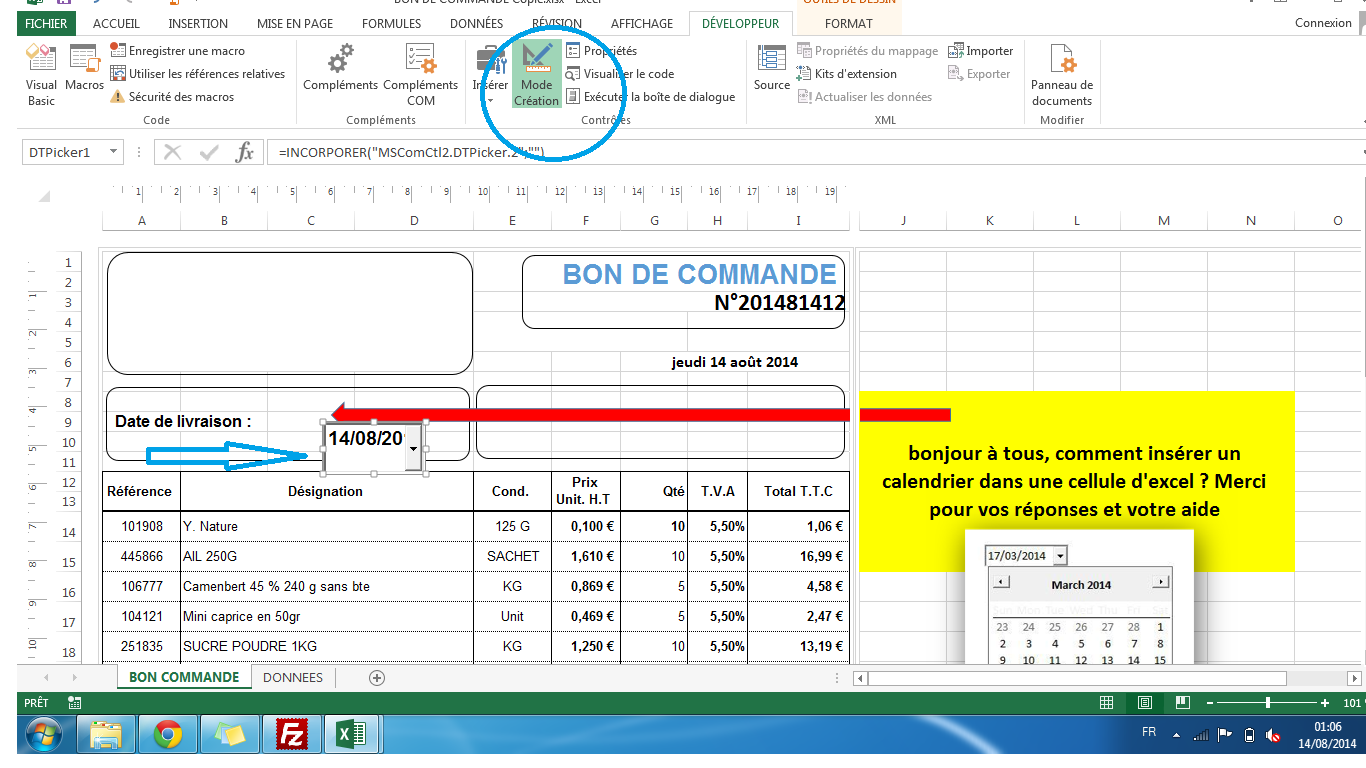Image resolution: width=1366 pixels, height=768 pixels.
Task: Switch to the ACCUEIL tab
Action: pyautogui.click(x=116, y=23)
